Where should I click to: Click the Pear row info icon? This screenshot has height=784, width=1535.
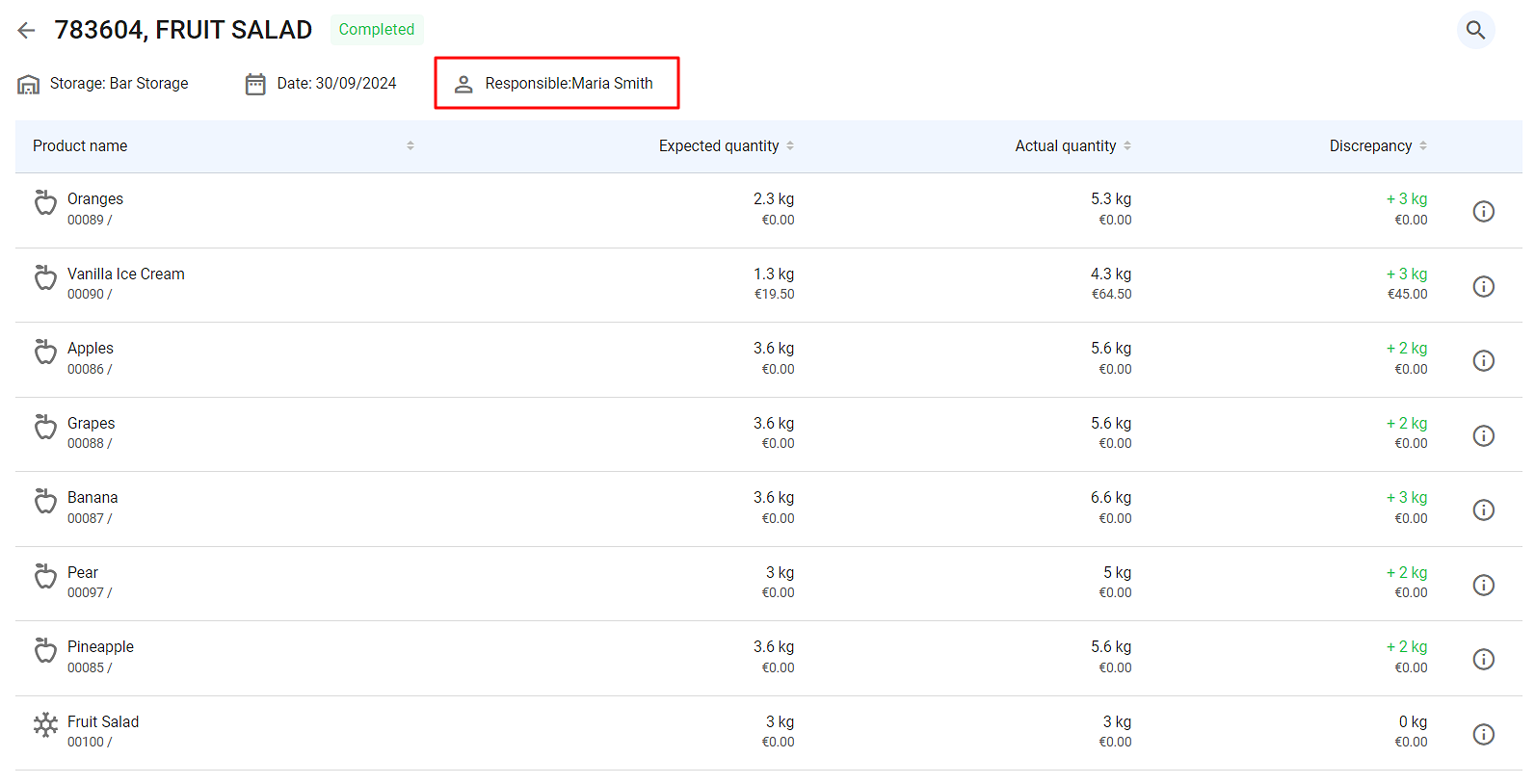1483,585
